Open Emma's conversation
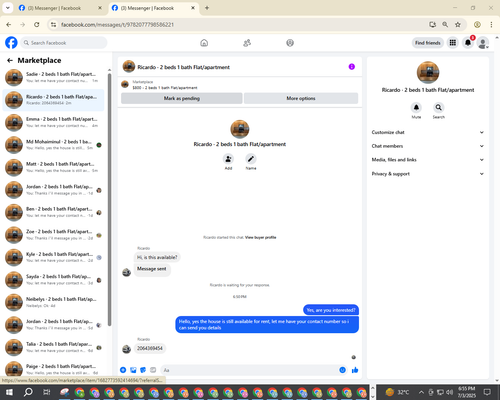The image size is (500, 400). [x=53, y=122]
